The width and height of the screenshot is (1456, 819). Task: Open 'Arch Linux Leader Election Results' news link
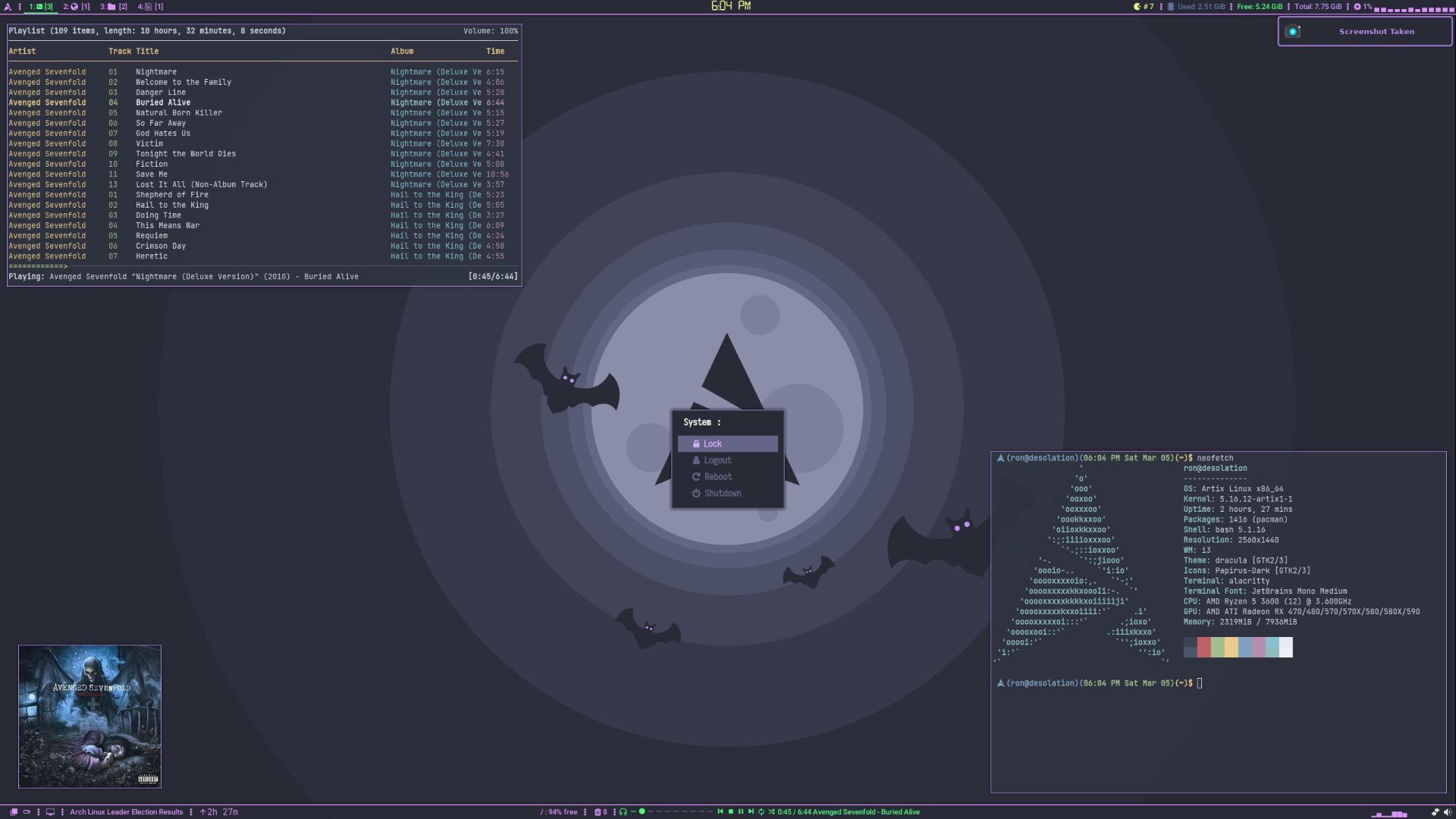(127, 812)
